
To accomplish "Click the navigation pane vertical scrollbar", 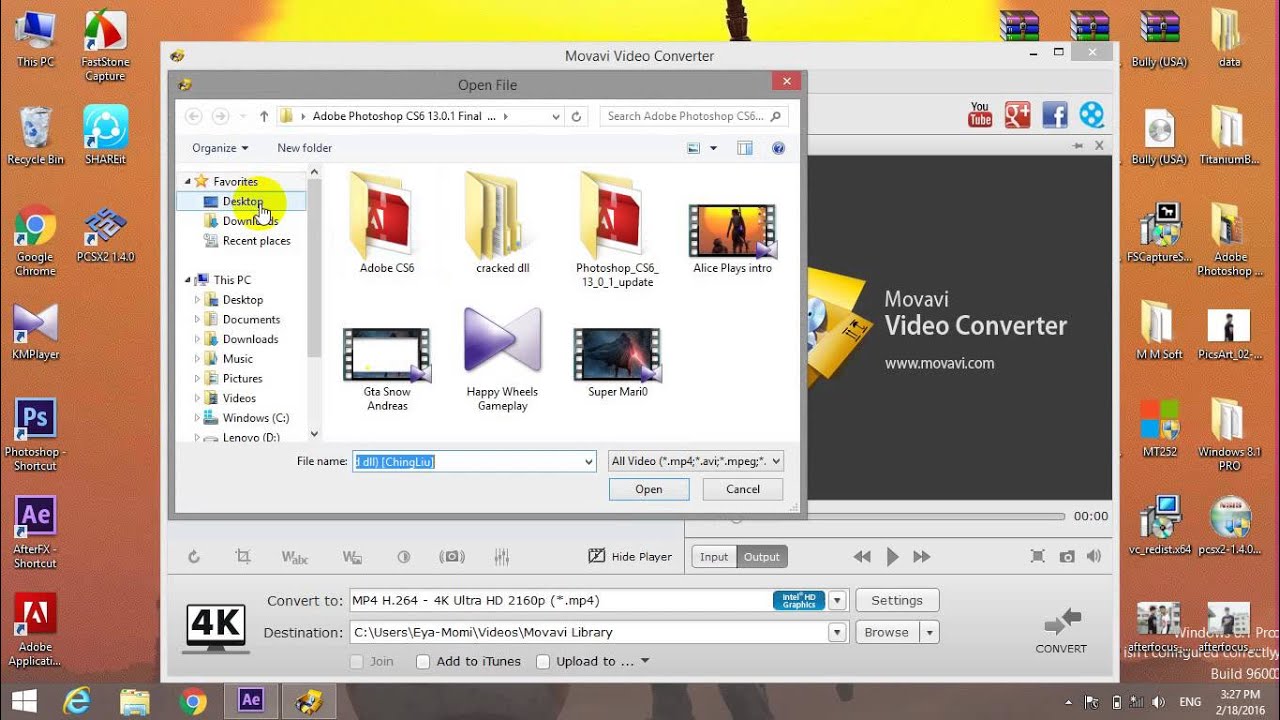I will (314, 304).
